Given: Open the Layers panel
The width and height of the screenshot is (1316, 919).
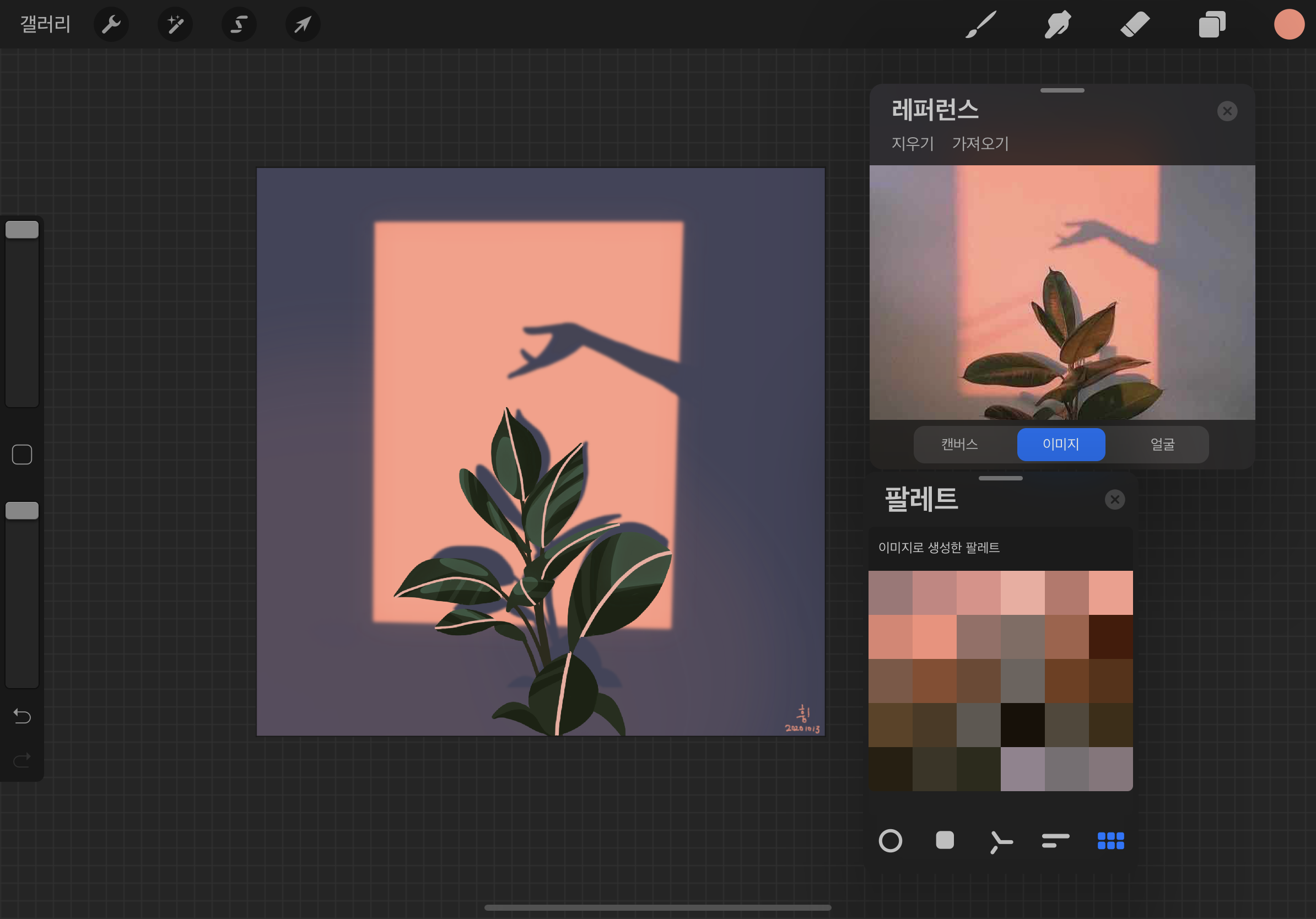Looking at the screenshot, I should 1212,25.
